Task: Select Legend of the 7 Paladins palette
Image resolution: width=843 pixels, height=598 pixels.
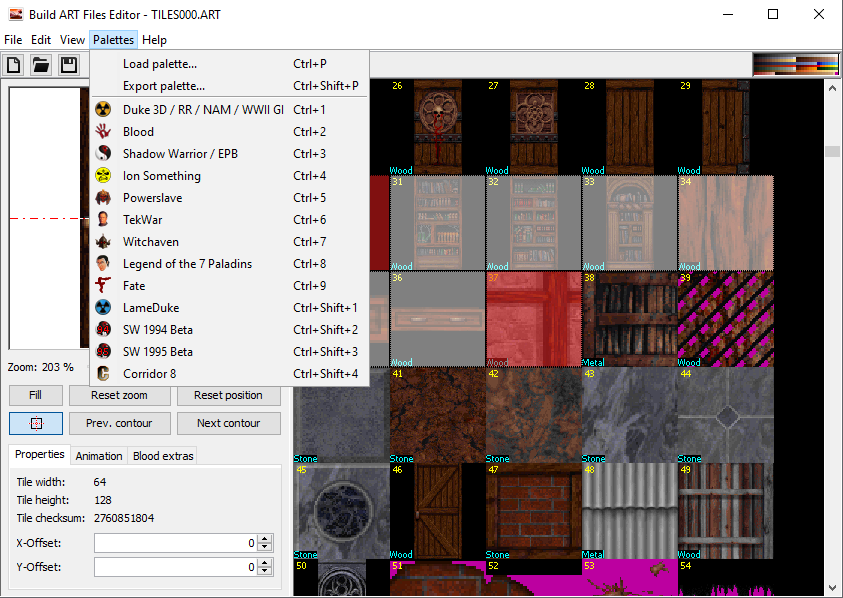Action: pos(230,264)
